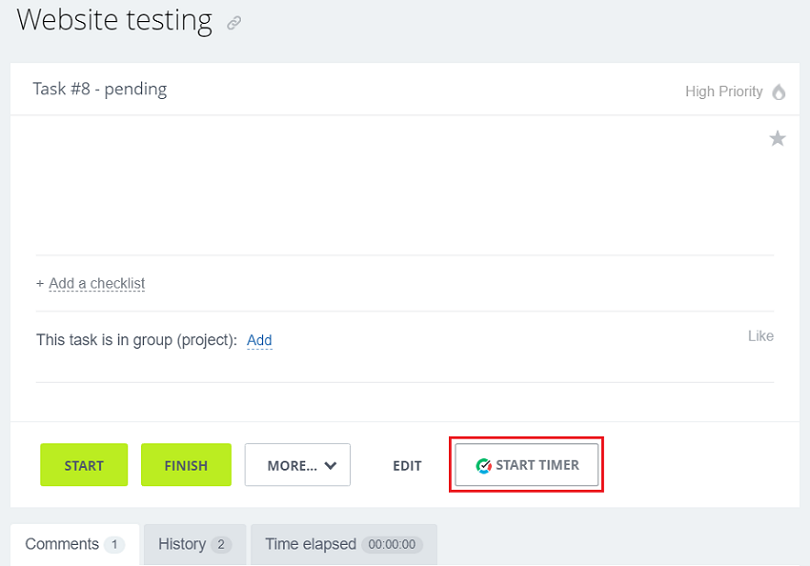810x566 pixels.
Task: Click the Website testing title
Action: (114, 21)
